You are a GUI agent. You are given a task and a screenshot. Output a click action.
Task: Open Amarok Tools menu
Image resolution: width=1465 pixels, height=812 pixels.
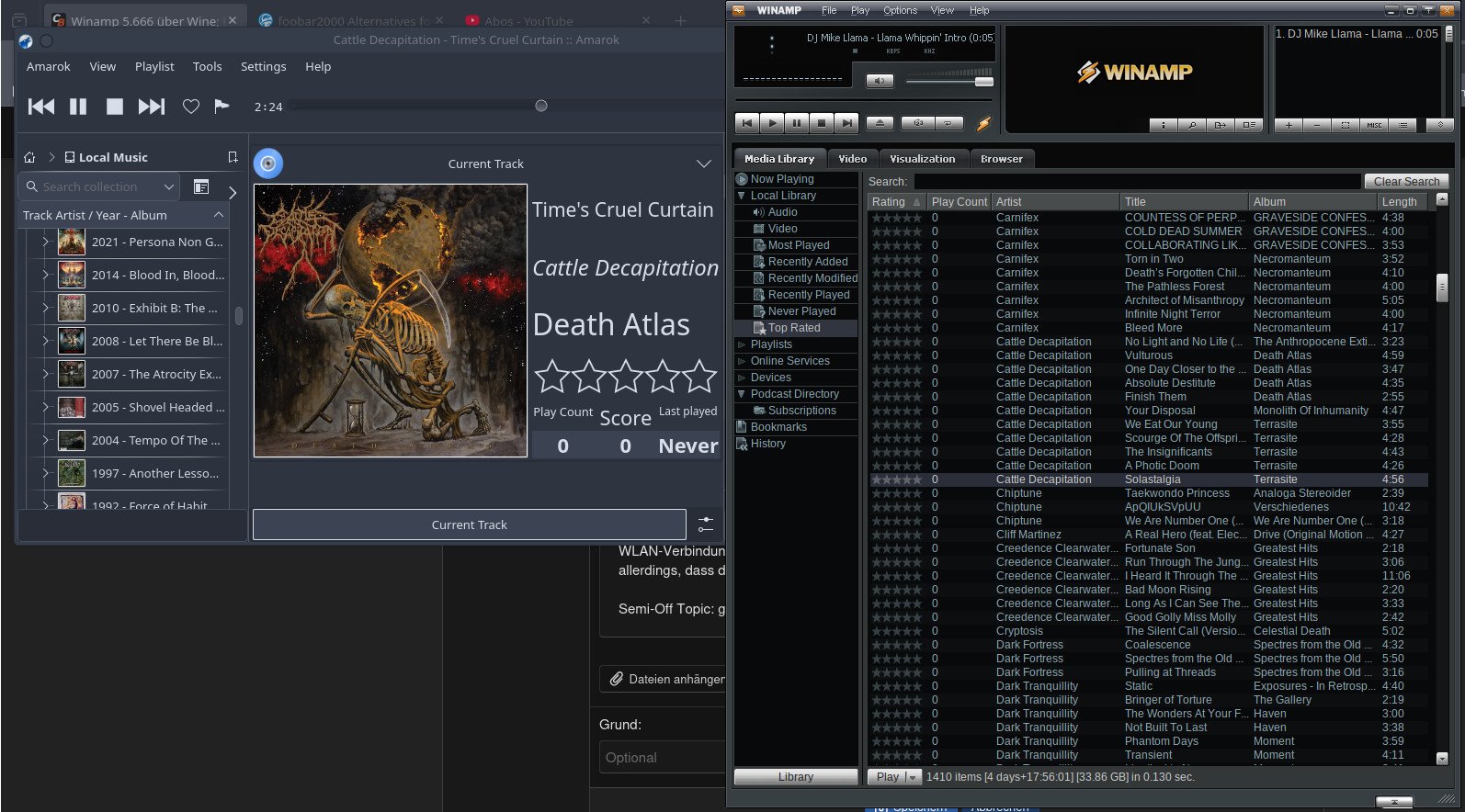click(x=207, y=66)
